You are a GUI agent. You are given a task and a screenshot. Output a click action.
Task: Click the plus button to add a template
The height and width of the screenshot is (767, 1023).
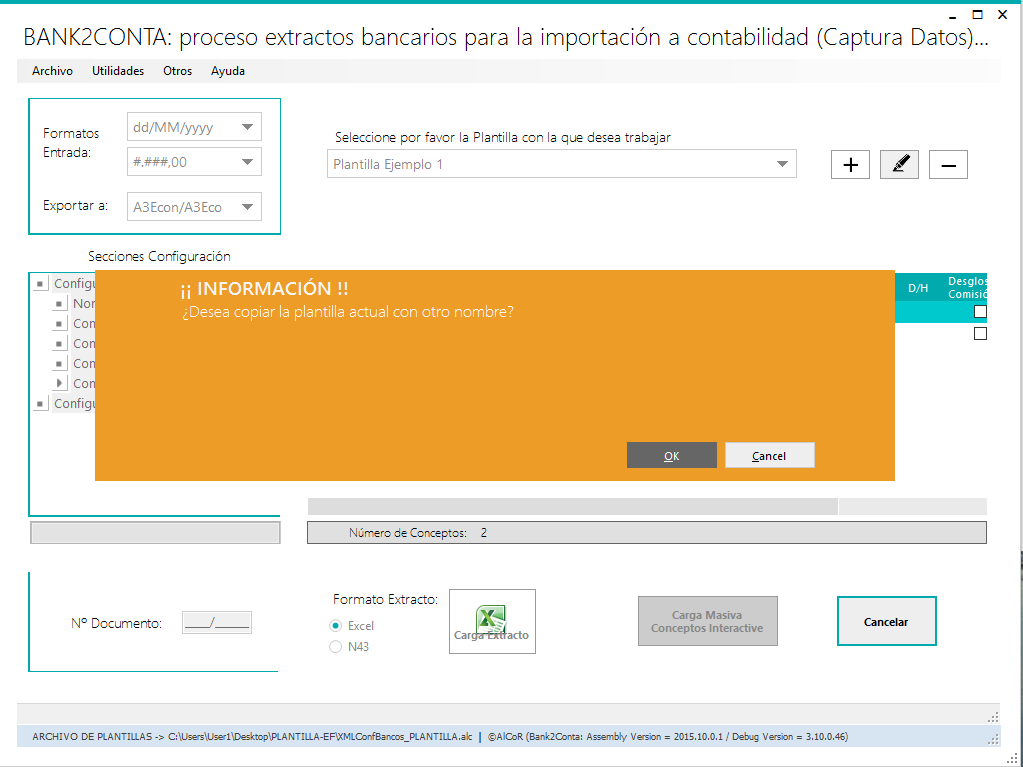point(850,164)
